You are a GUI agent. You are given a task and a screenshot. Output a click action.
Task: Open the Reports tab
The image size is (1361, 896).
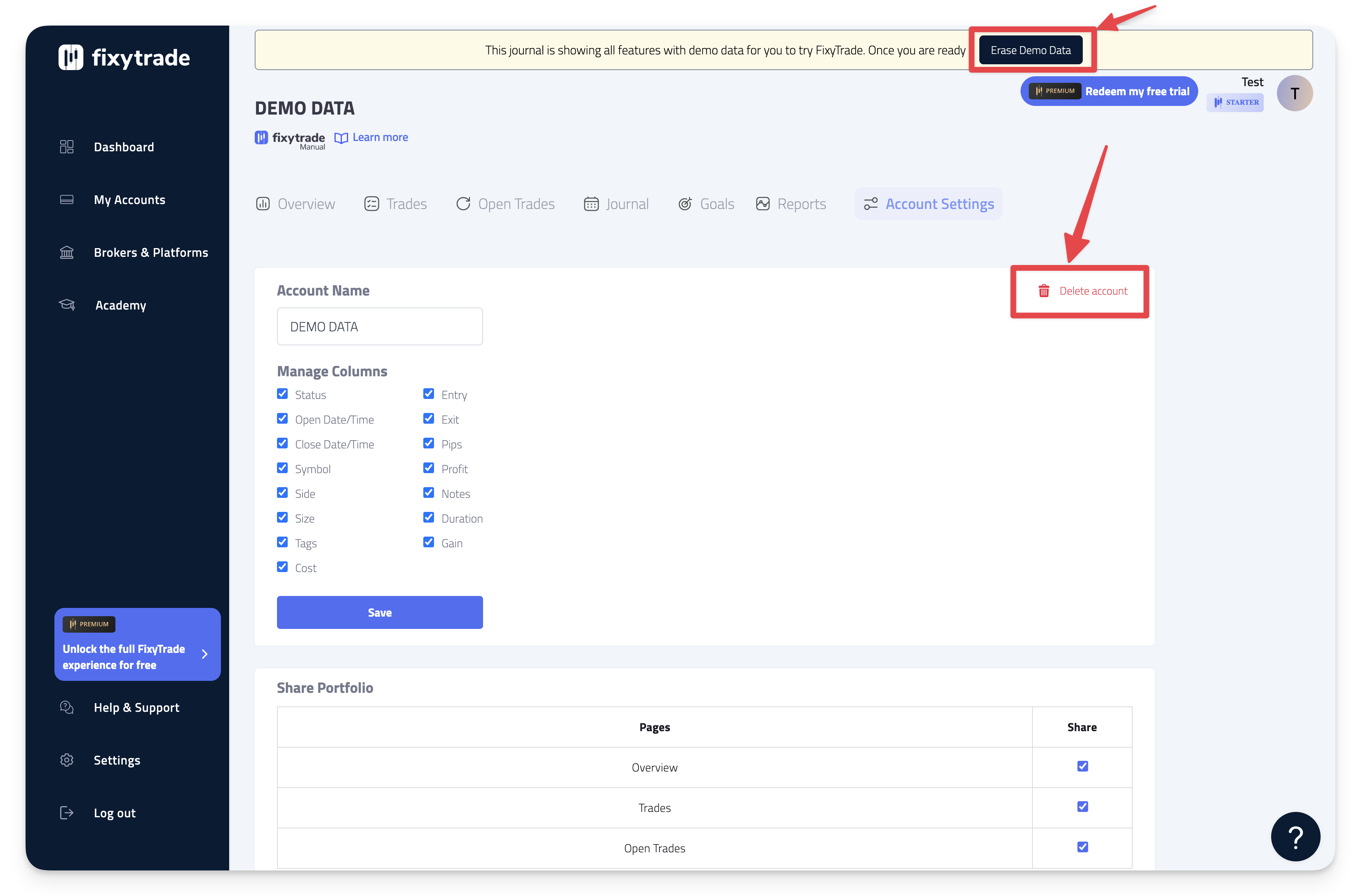tap(791, 204)
